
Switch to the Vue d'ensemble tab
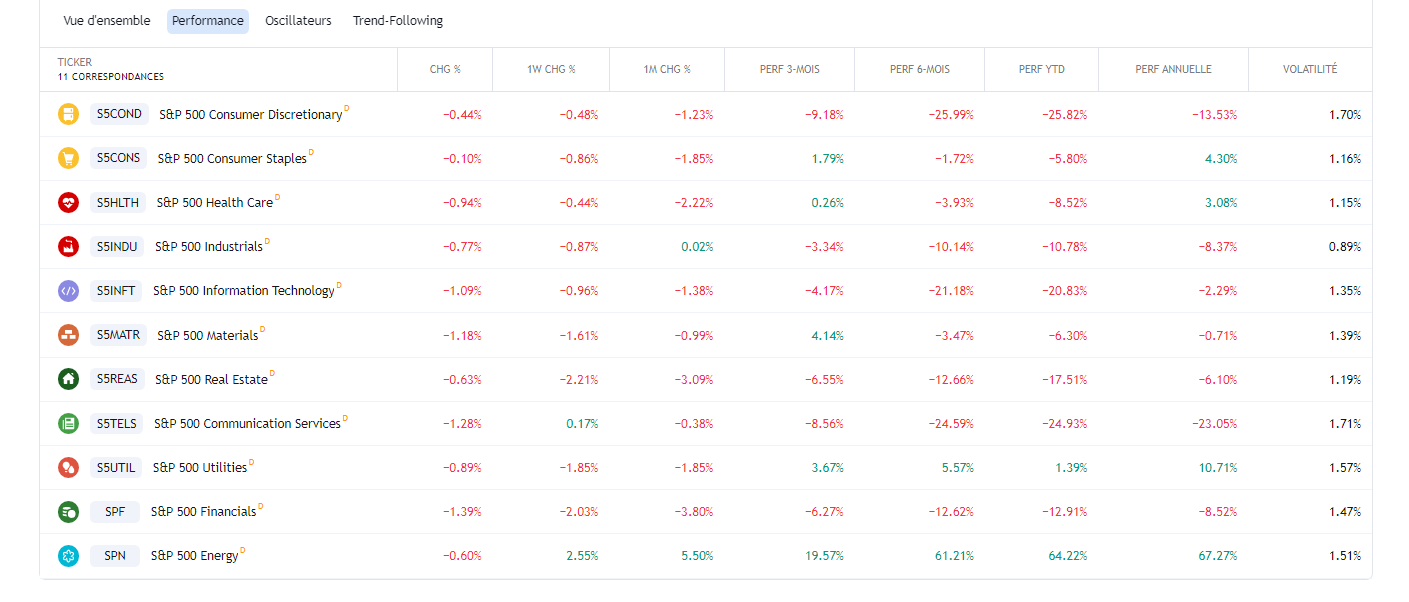(x=107, y=21)
